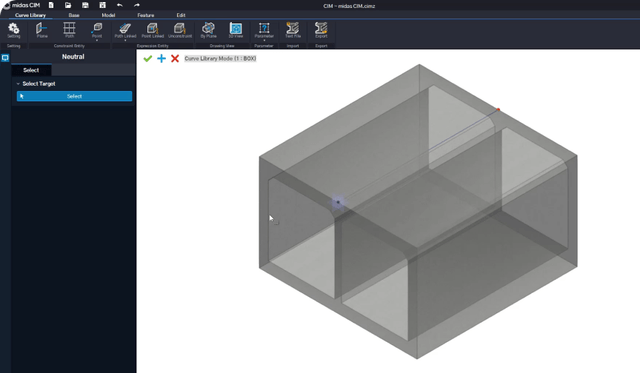Switch drawing view to By Plane
This screenshot has height=373, width=640.
pyautogui.click(x=208, y=30)
